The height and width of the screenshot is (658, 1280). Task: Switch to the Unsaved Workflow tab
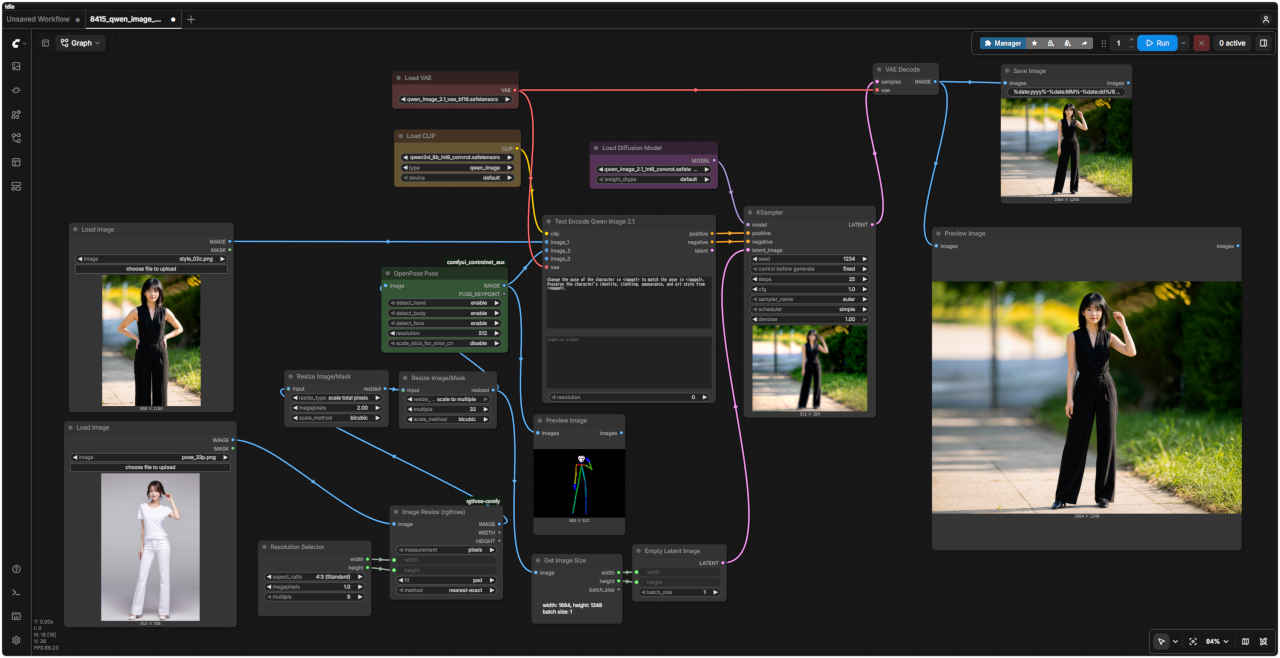point(41,19)
